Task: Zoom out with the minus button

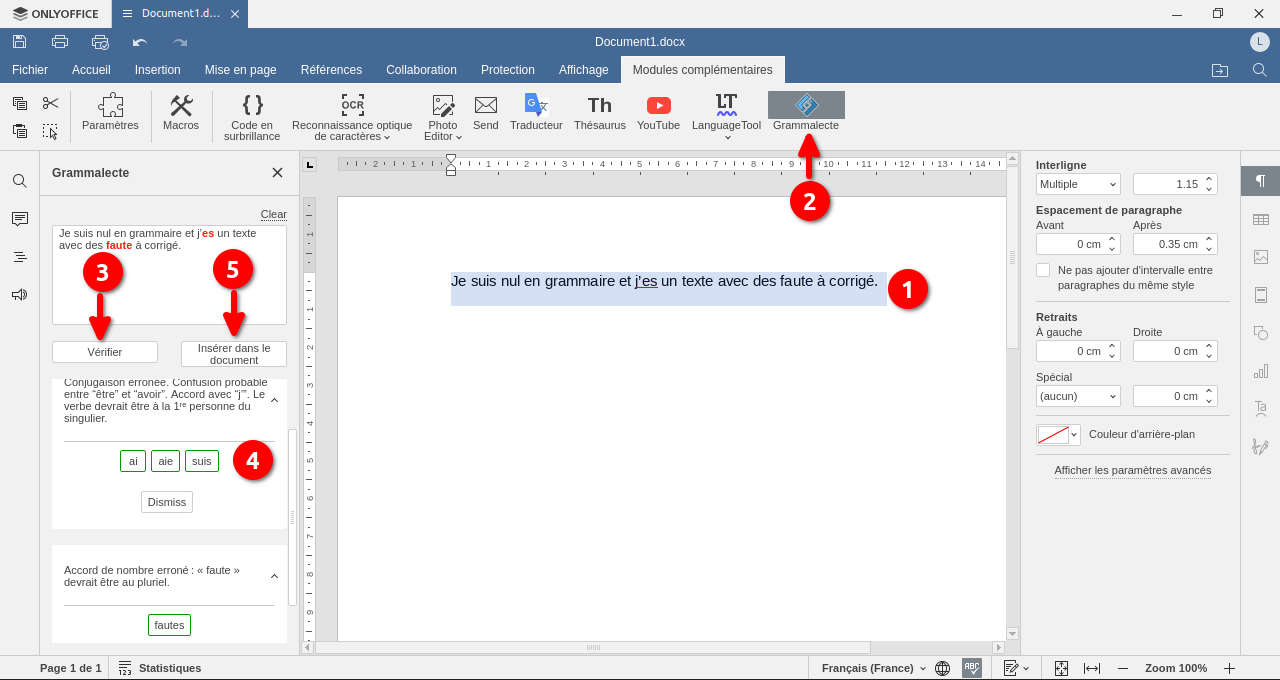Action: point(1123,668)
